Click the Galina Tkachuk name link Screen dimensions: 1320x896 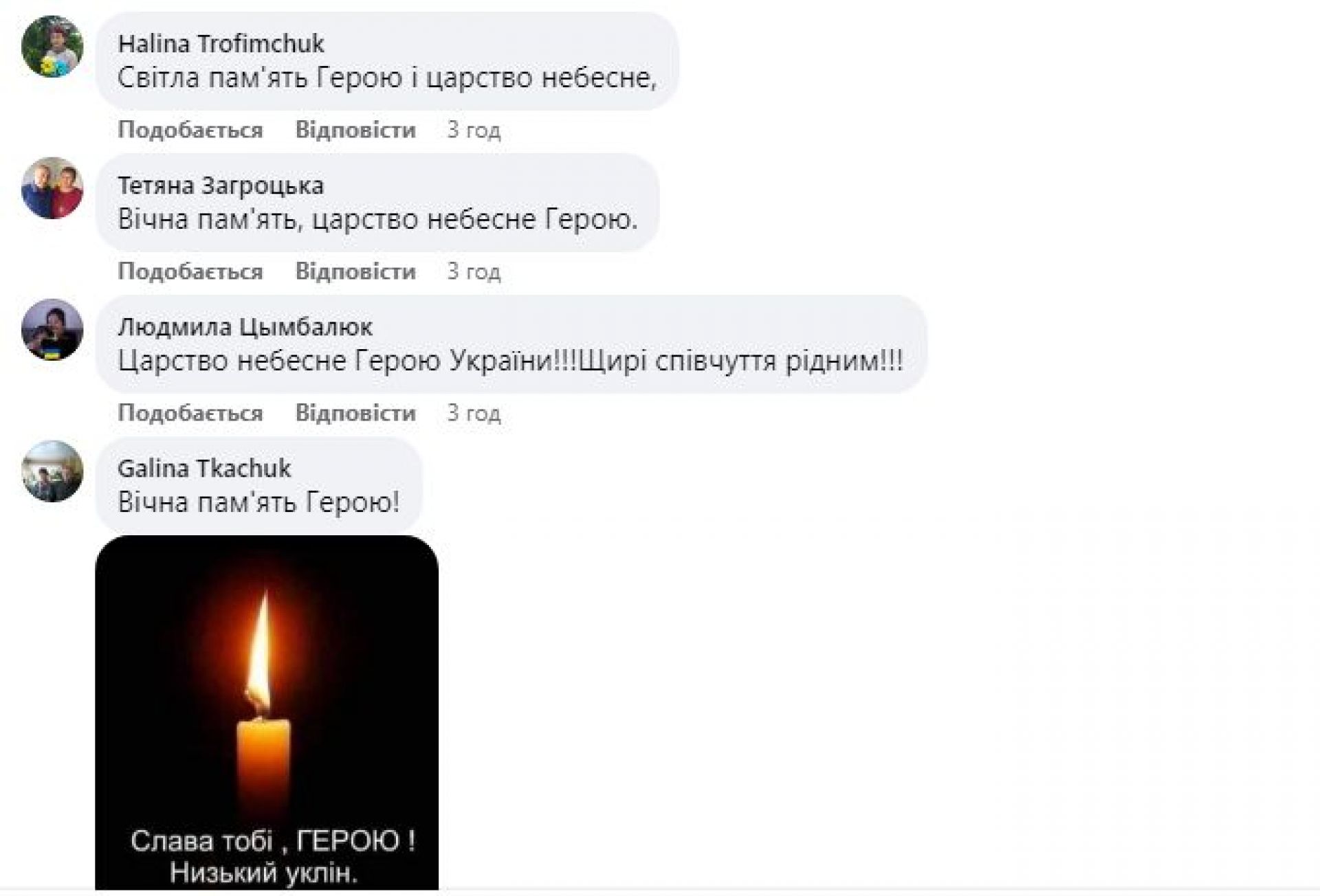[204, 469]
